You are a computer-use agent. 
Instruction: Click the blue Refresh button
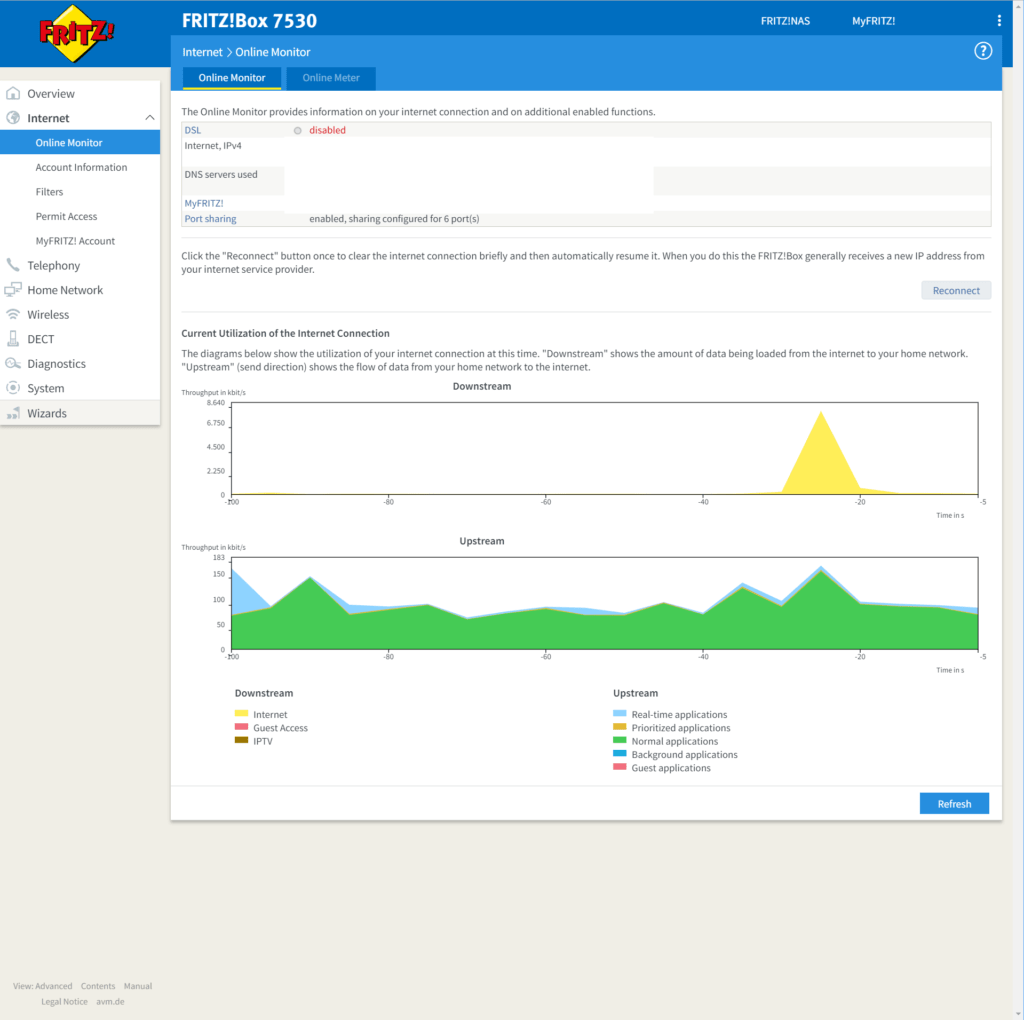pos(954,804)
